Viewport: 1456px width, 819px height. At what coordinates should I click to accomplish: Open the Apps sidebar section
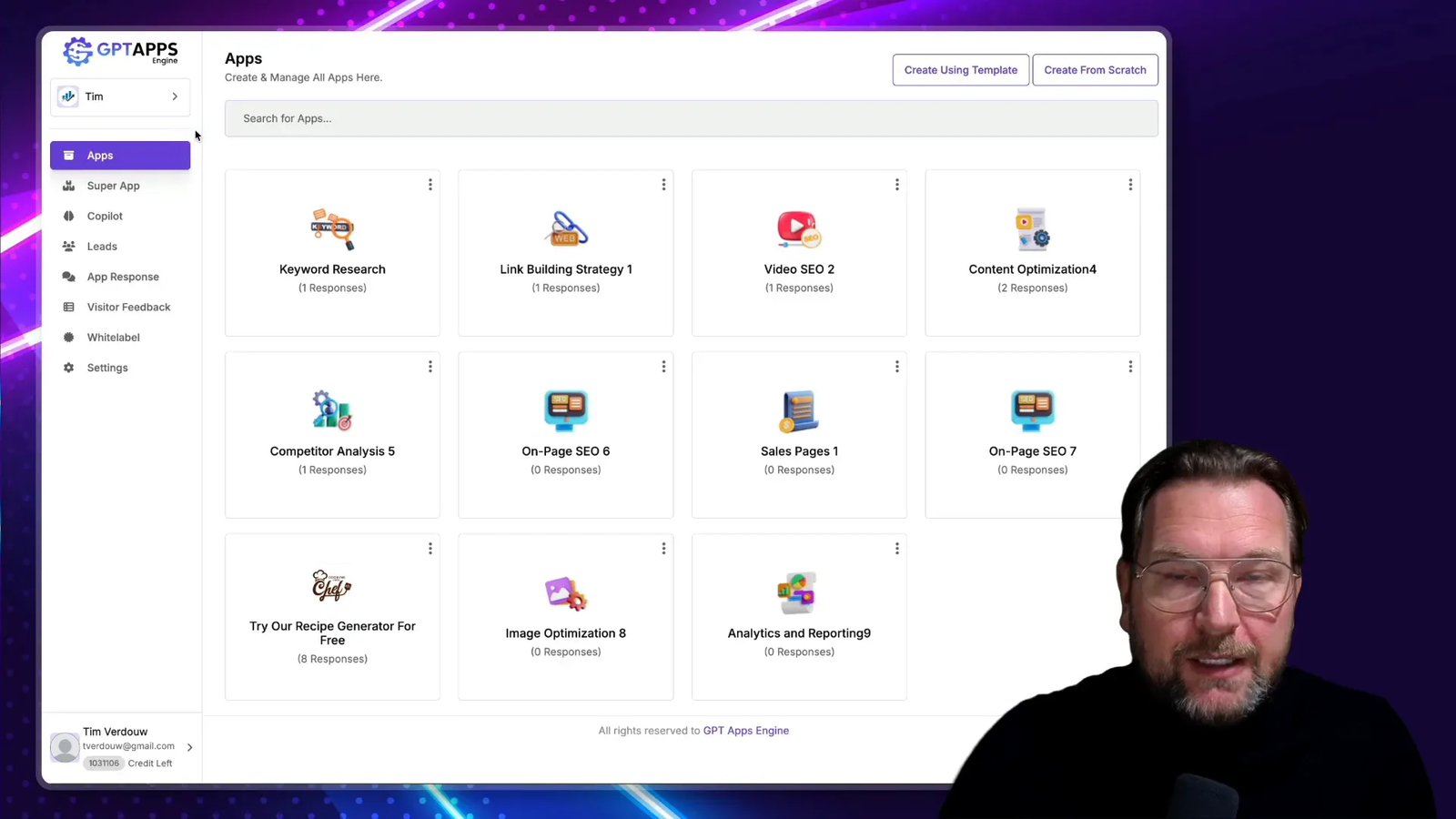120,156
